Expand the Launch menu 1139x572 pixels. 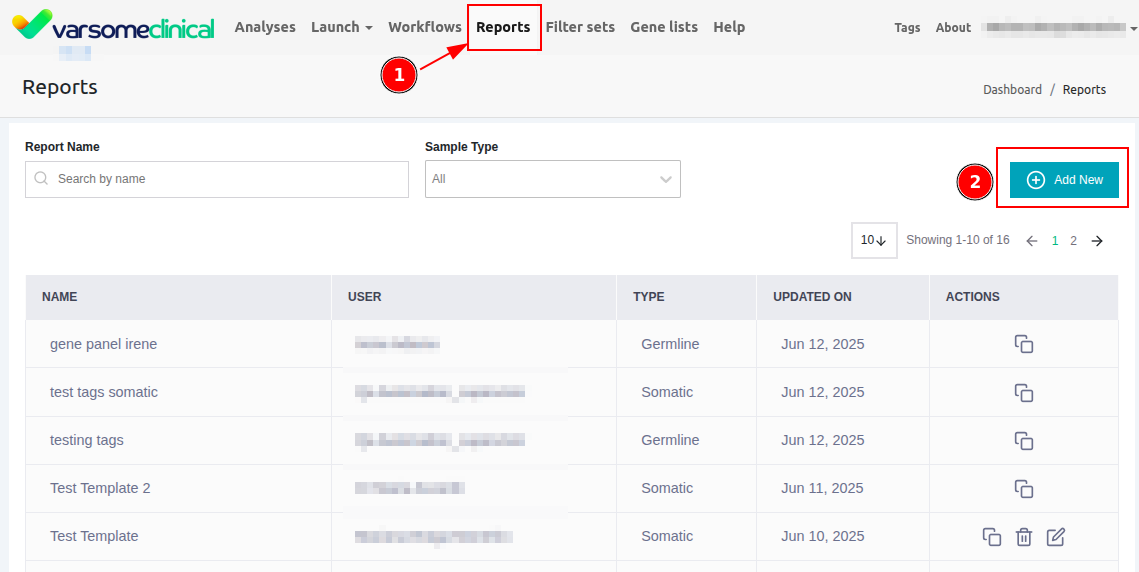pyautogui.click(x=341, y=27)
